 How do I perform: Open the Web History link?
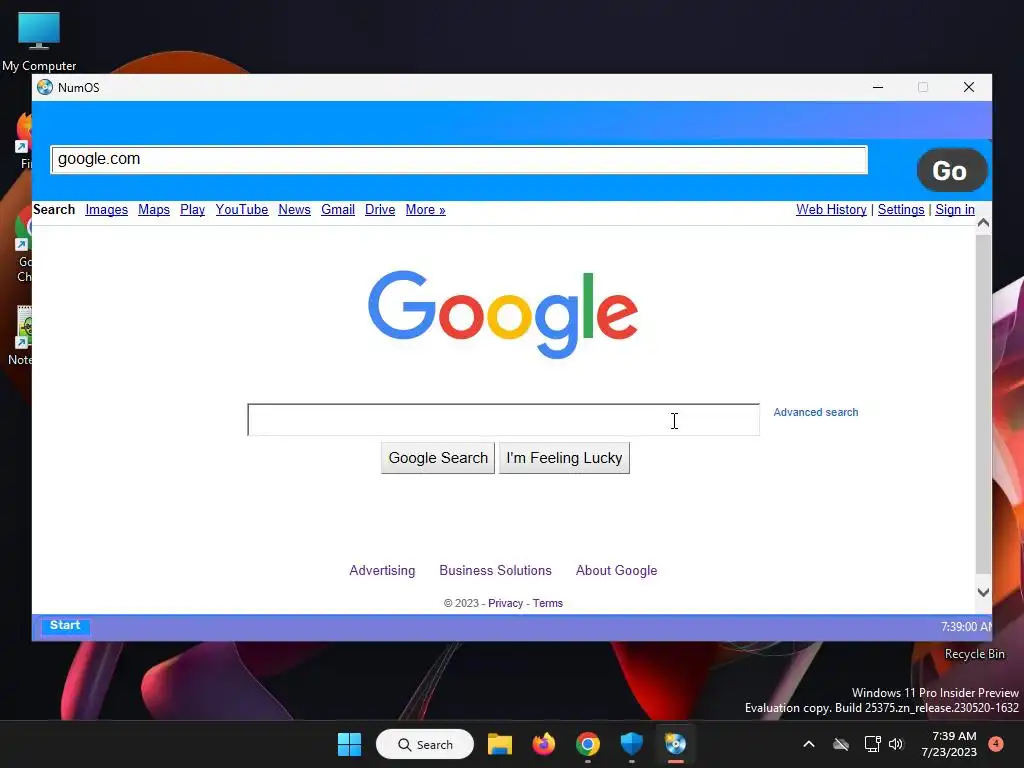pos(831,210)
